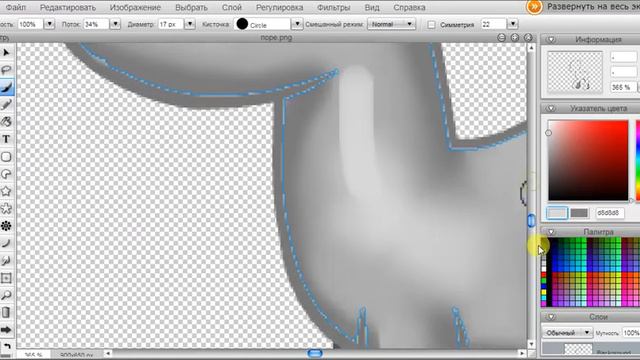
Task: Open the Поток 34% dropdown arrow
Action: point(116,24)
